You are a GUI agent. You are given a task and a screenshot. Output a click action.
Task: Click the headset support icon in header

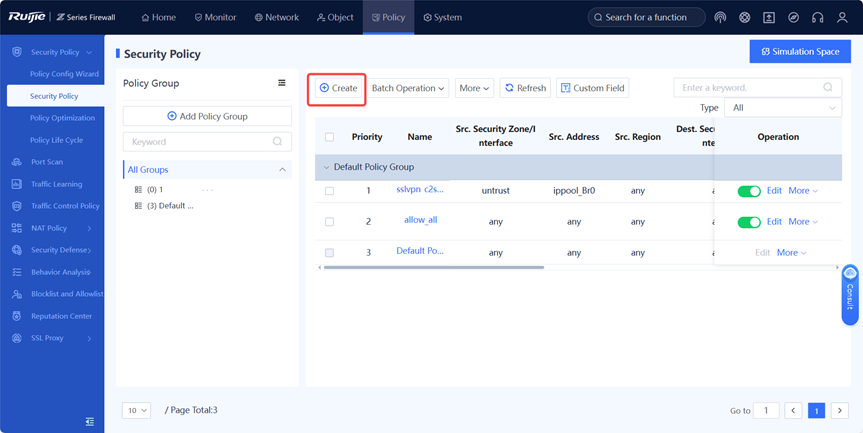pos(818,18)
